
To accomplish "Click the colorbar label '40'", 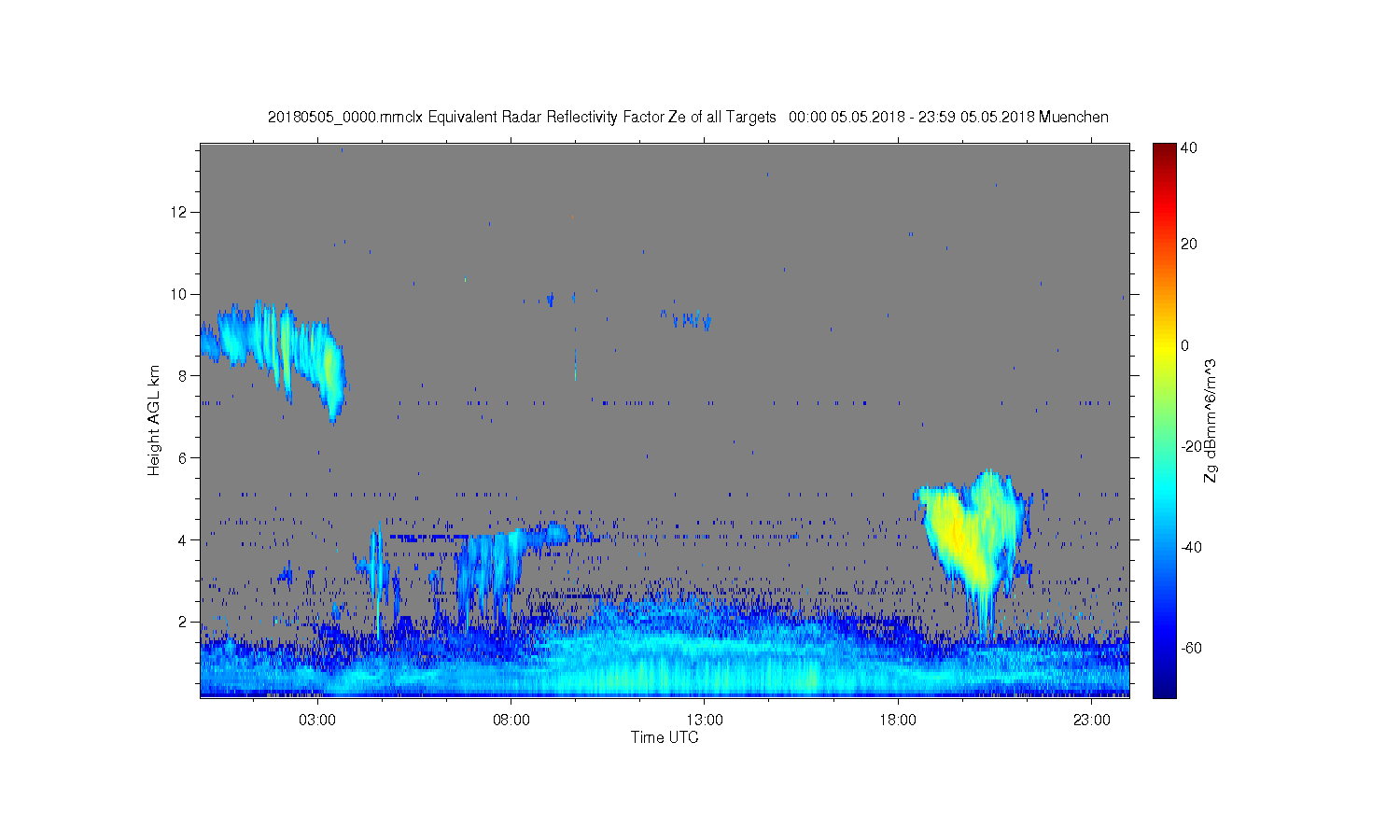I will (1189, 148).
